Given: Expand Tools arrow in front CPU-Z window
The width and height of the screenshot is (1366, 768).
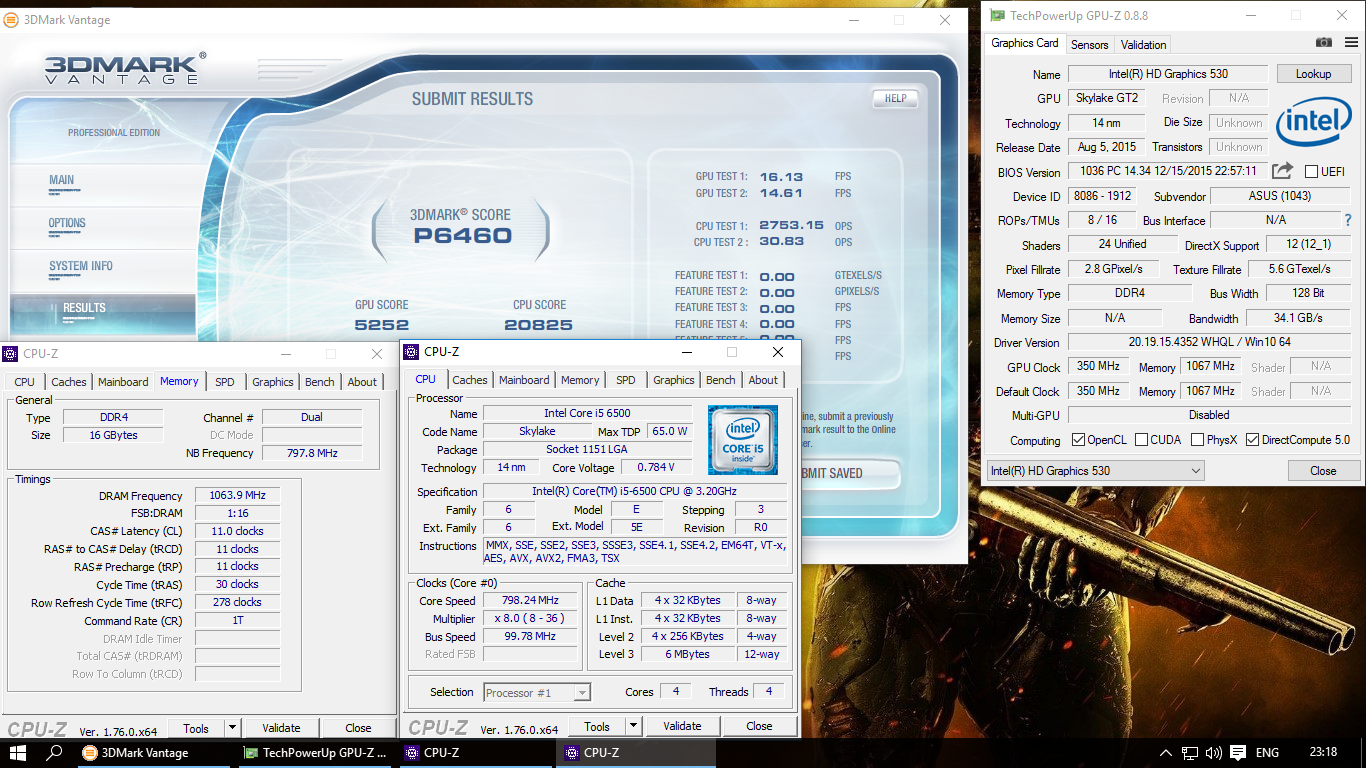Looking at the screenshot, I should [633, 727].
